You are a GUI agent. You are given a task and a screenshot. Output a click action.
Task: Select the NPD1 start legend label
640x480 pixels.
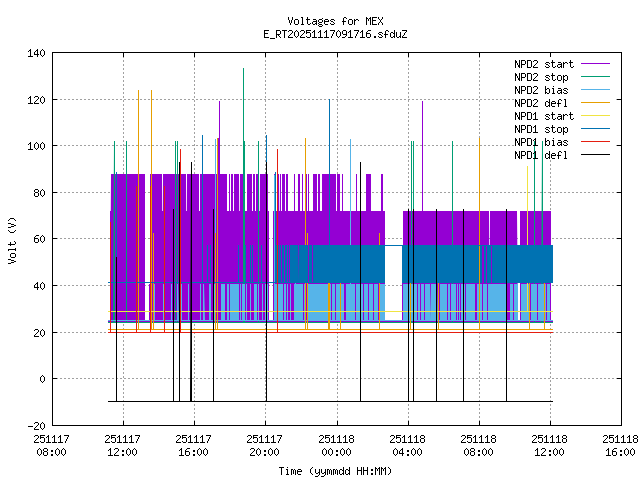click(x=541, y=116)
